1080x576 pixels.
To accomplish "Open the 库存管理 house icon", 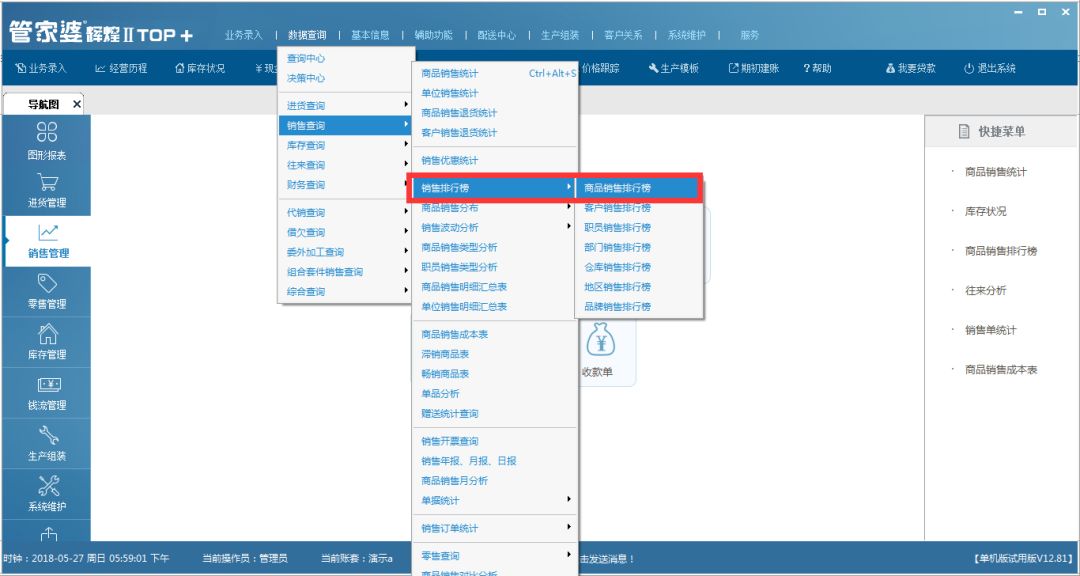I will pos(46,340).
